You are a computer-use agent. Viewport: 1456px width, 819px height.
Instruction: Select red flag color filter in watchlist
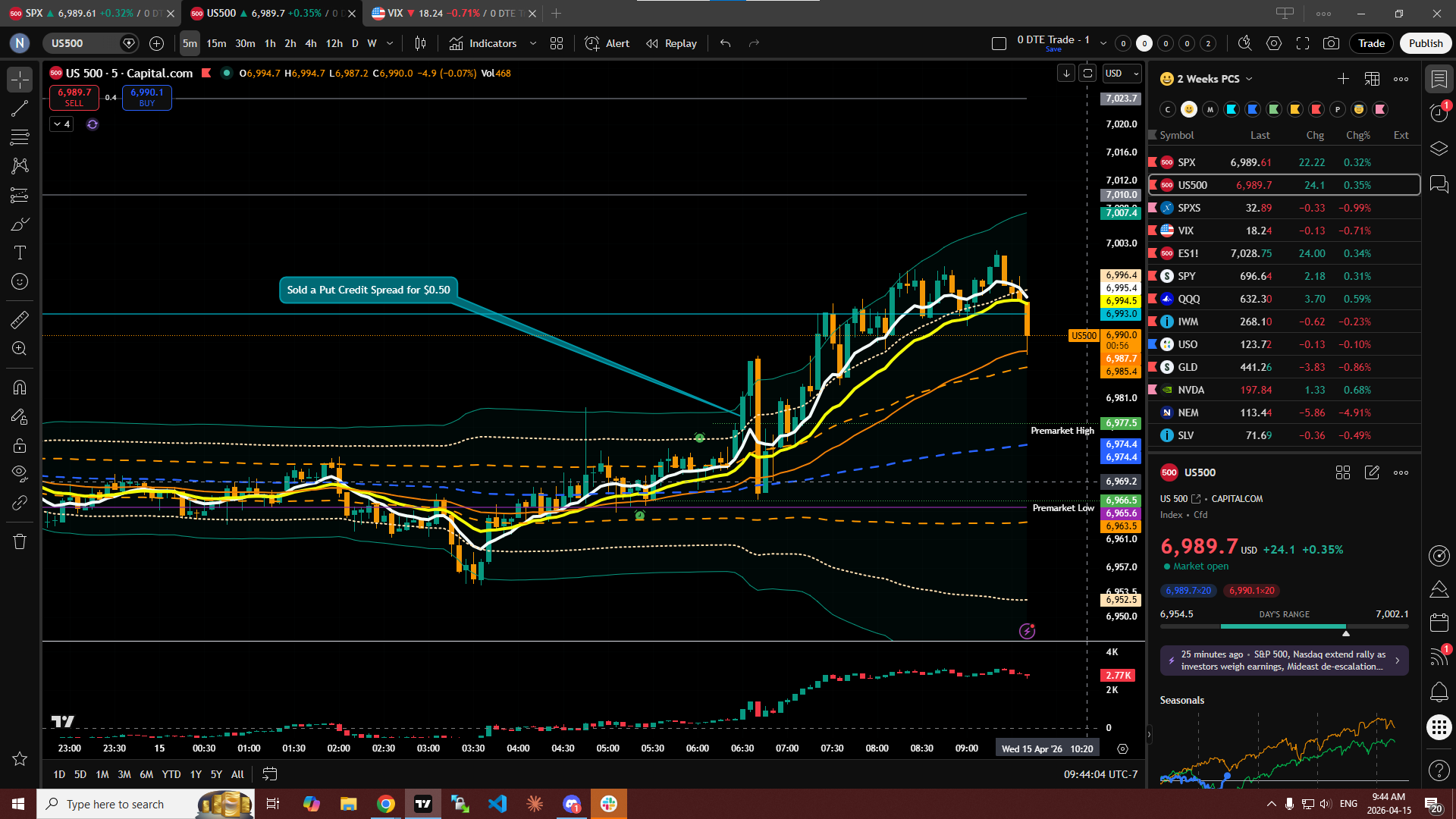pos(1316,109)
